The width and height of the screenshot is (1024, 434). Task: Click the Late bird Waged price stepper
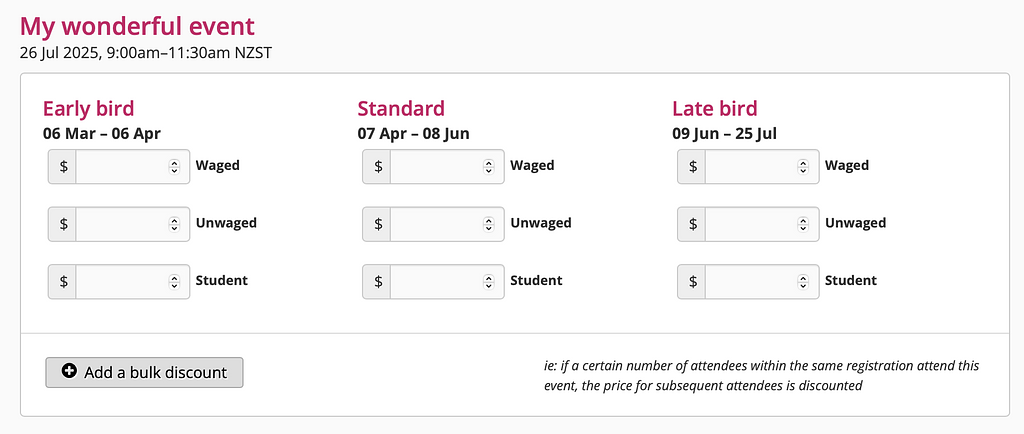tap(803, 166)
